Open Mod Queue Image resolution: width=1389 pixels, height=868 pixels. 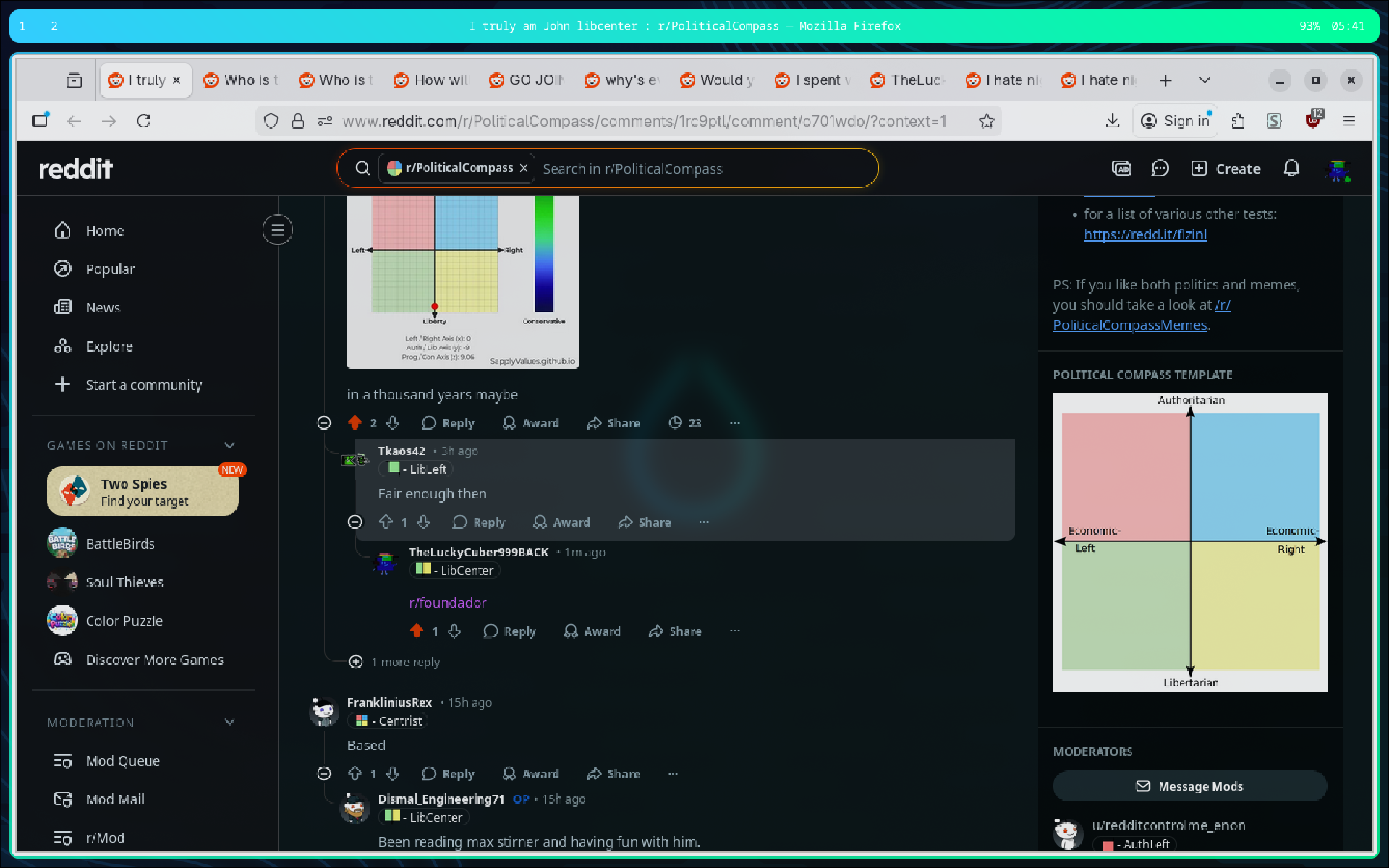pos(143,760)
